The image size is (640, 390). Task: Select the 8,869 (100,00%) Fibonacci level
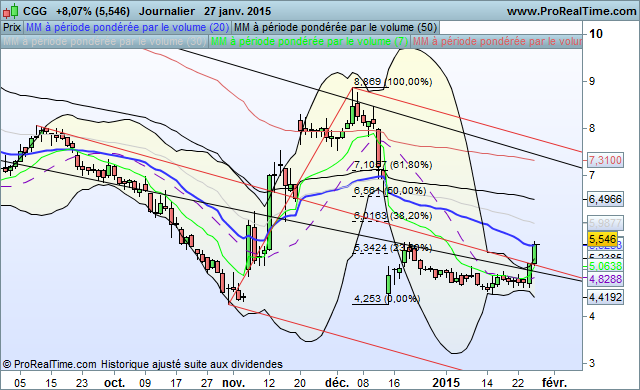[393, 82]
